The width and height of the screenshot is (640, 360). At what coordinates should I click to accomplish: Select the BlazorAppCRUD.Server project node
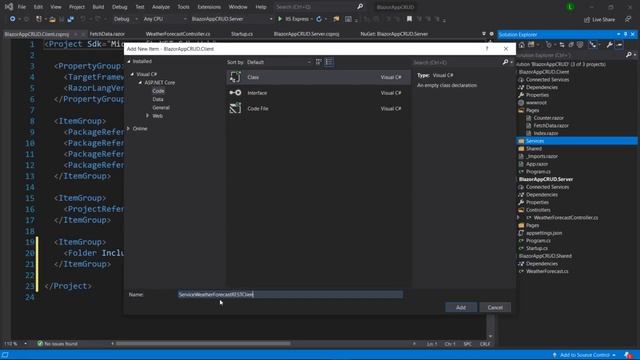click(546, 180)
